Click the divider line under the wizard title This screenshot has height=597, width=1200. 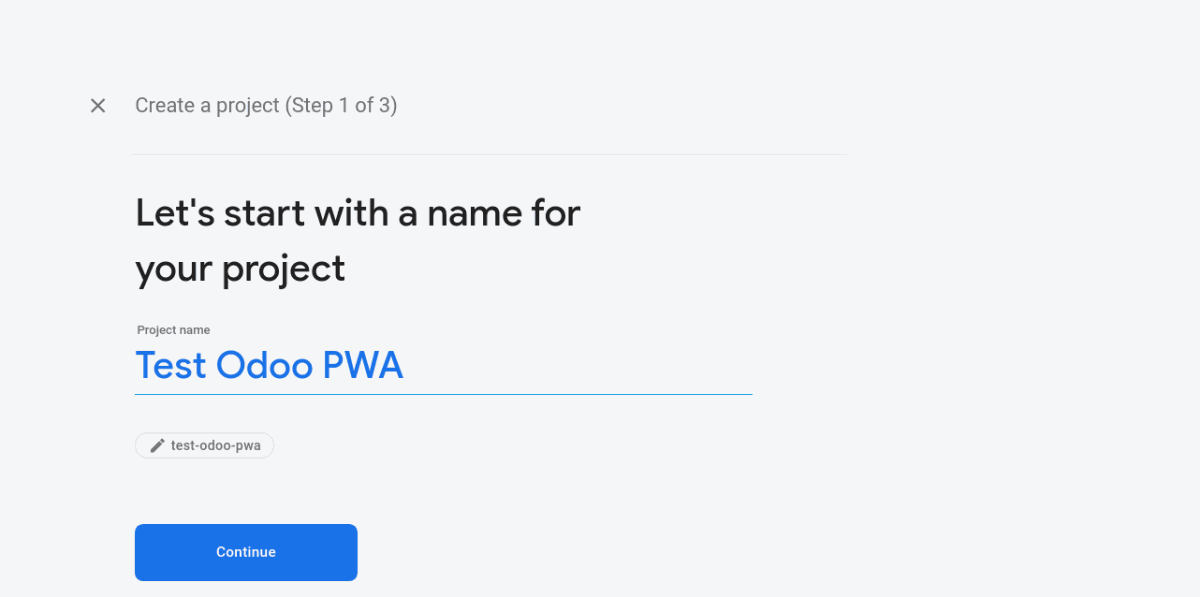click(x=489, y=155)
